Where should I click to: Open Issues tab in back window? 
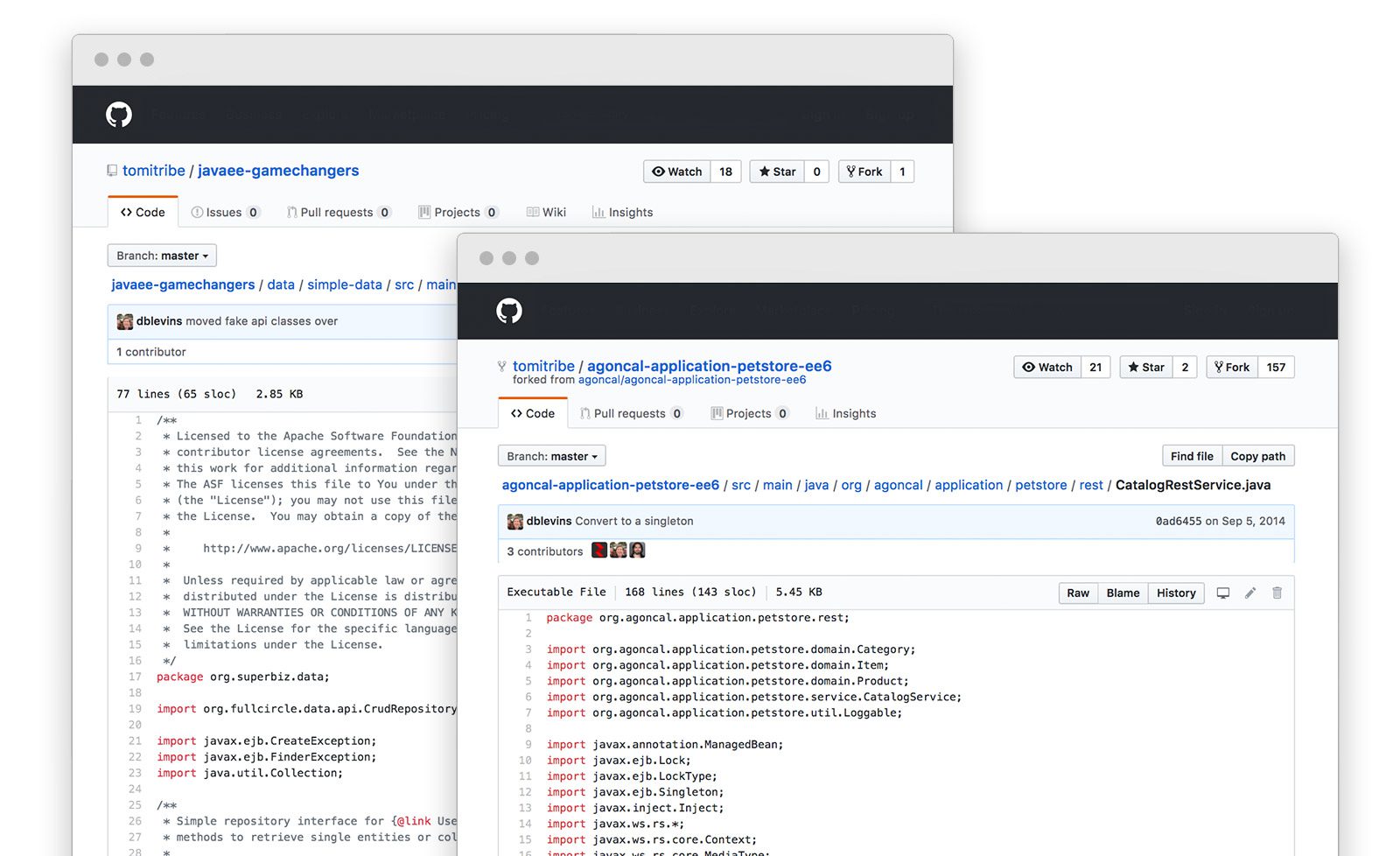(x=225, y=212)
